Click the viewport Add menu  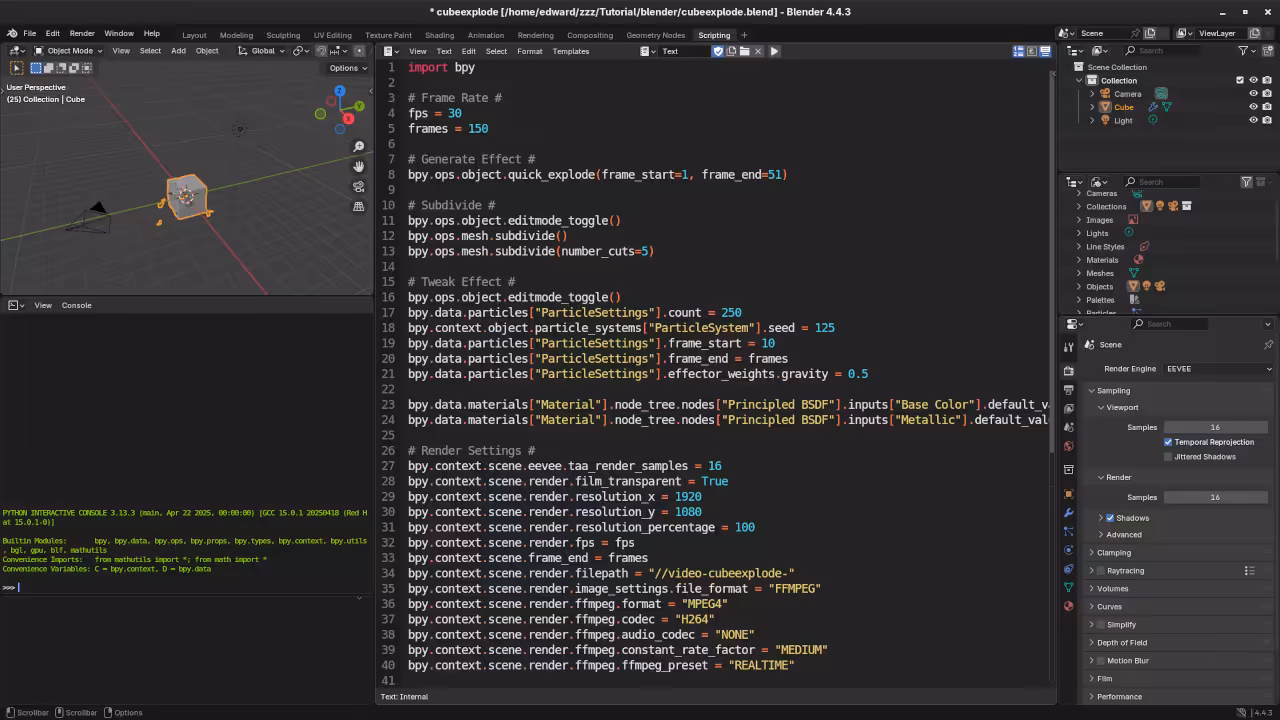pos(178,51)
